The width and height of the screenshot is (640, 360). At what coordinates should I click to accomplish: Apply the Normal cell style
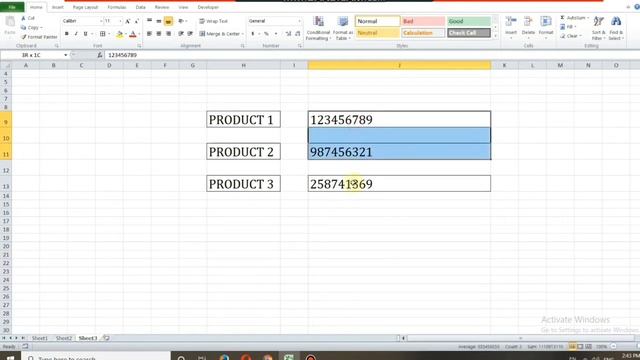pos(378,21)
